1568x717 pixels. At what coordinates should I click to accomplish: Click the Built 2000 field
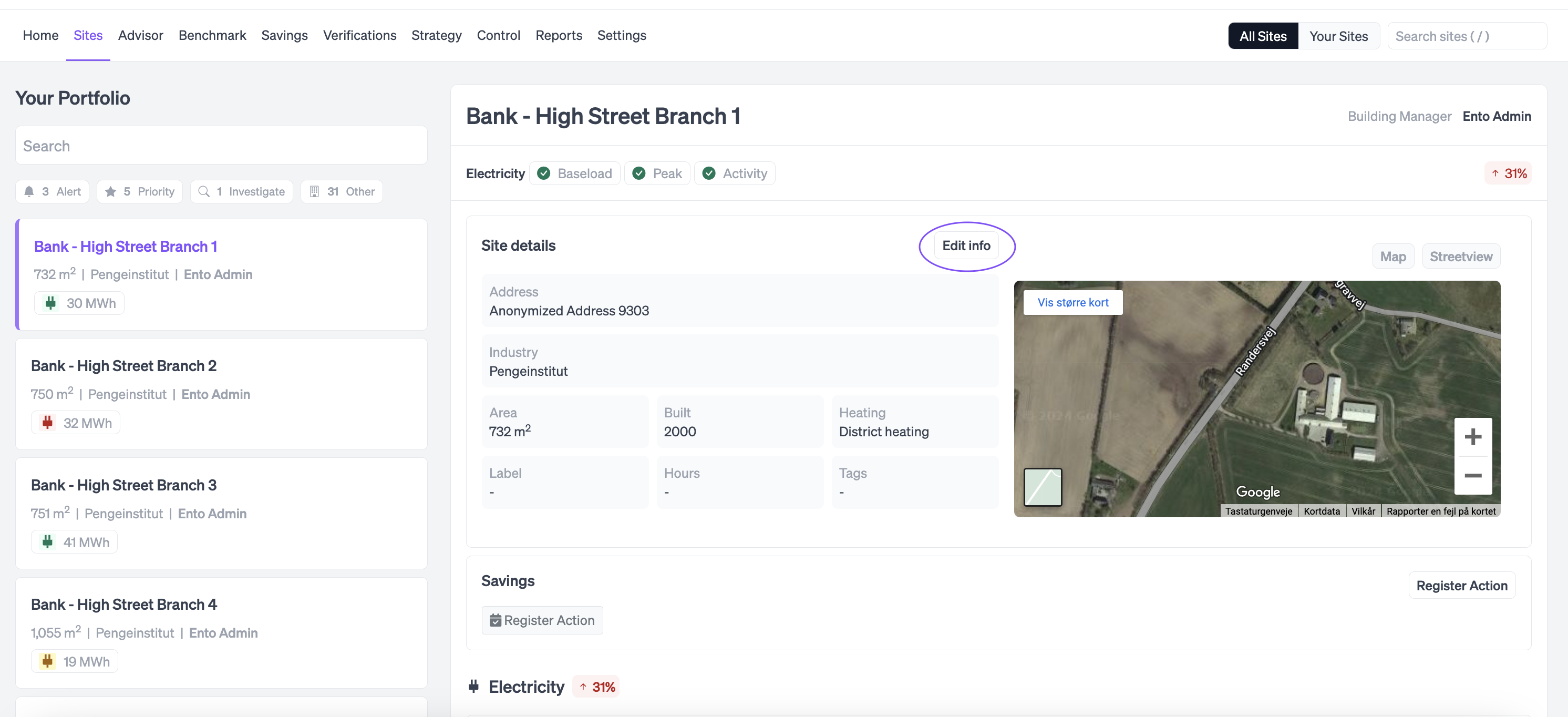click(x=739, y=422)
